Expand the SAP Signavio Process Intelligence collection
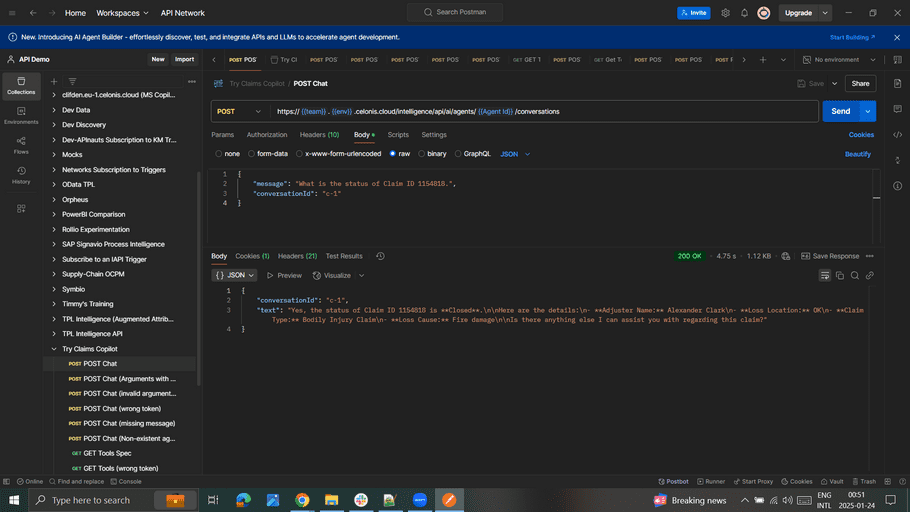This screenshot has width=910, height=512. point(54,244)
